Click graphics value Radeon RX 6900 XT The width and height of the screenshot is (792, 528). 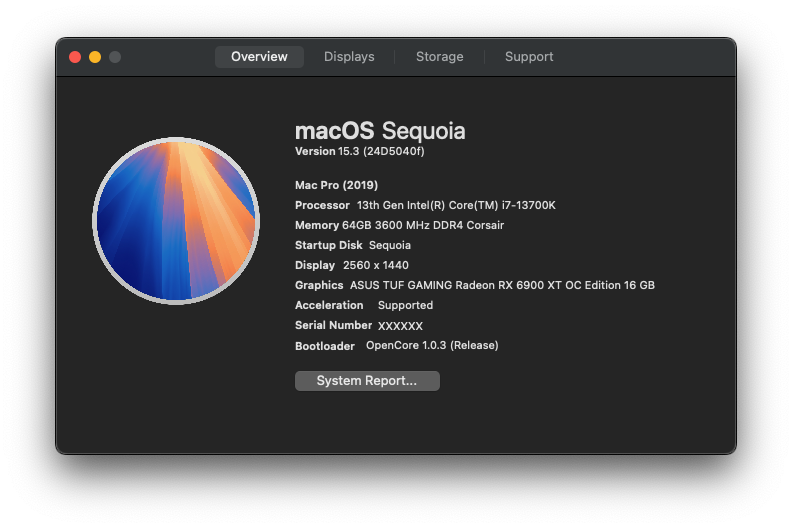(508, 285)
